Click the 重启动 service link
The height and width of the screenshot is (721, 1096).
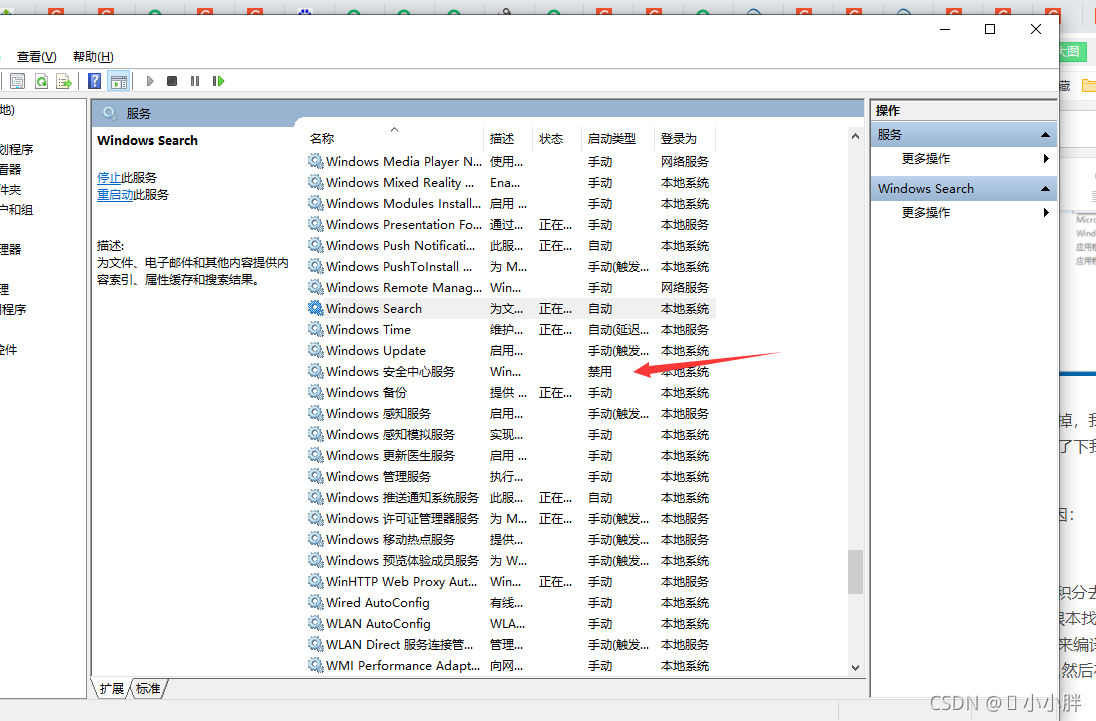115,195
